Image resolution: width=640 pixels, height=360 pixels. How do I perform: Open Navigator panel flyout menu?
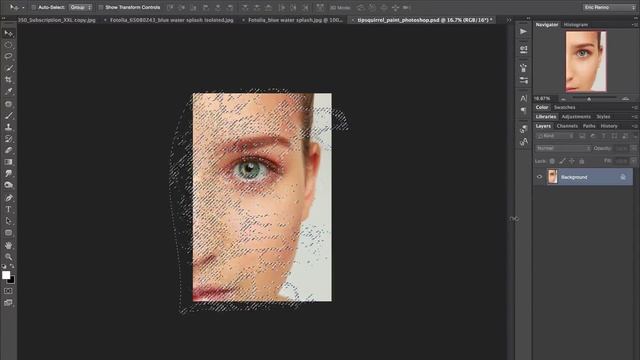coord(635,25)
